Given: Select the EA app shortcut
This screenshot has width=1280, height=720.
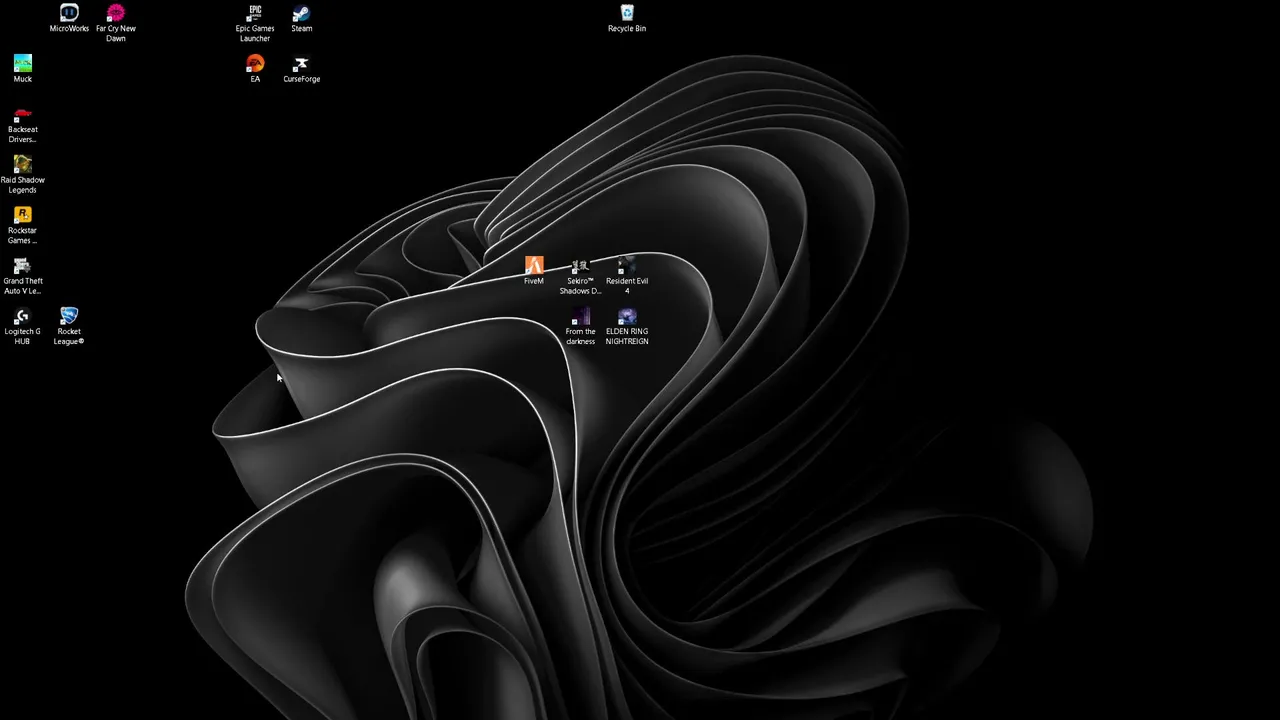Looking at the screenshot, I should 255,69.
